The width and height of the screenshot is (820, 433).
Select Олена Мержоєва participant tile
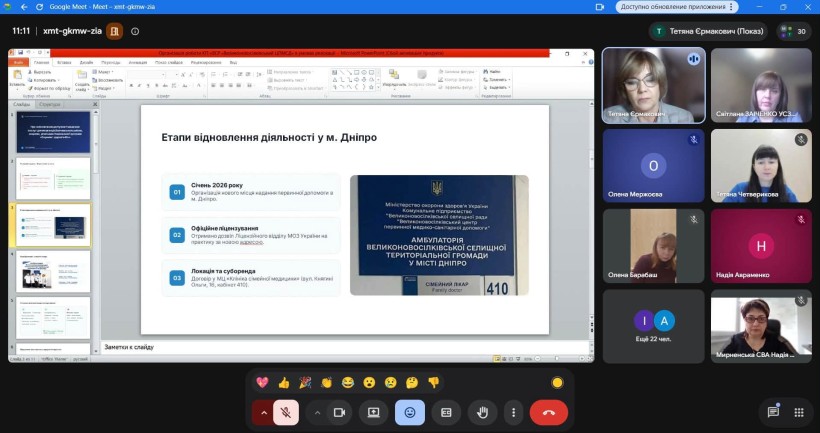(654, 166)
